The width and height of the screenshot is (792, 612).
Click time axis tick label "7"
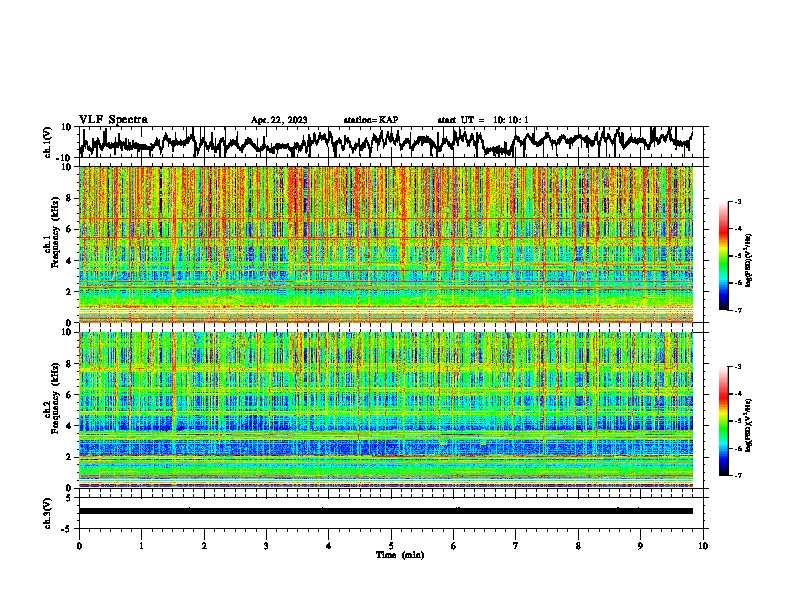(x=516, y=546)
